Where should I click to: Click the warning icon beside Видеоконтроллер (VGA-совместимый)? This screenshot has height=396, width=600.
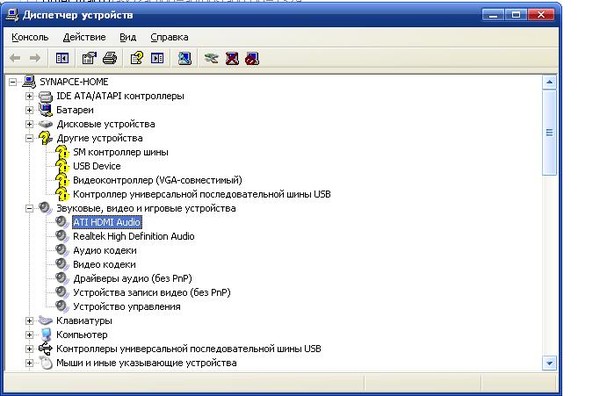[62, 180]
